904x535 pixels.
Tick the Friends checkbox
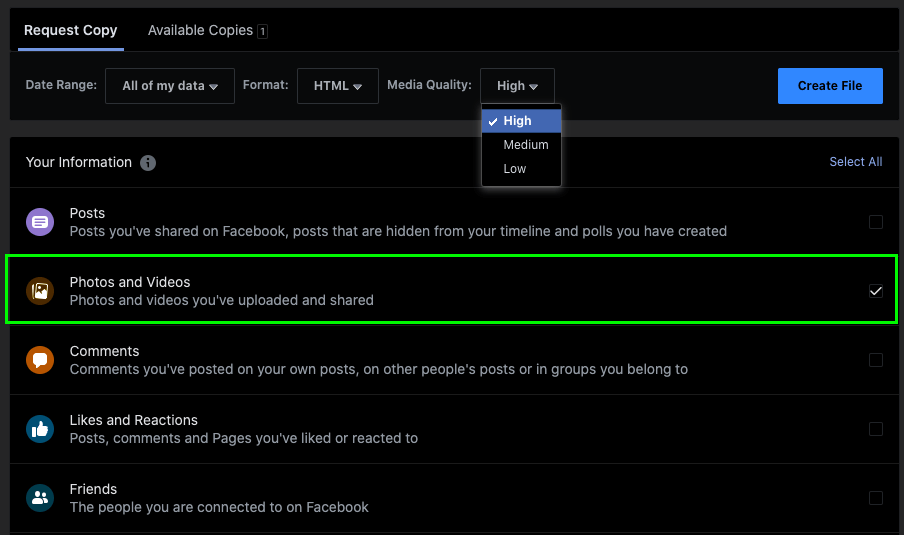click(876, 498)
